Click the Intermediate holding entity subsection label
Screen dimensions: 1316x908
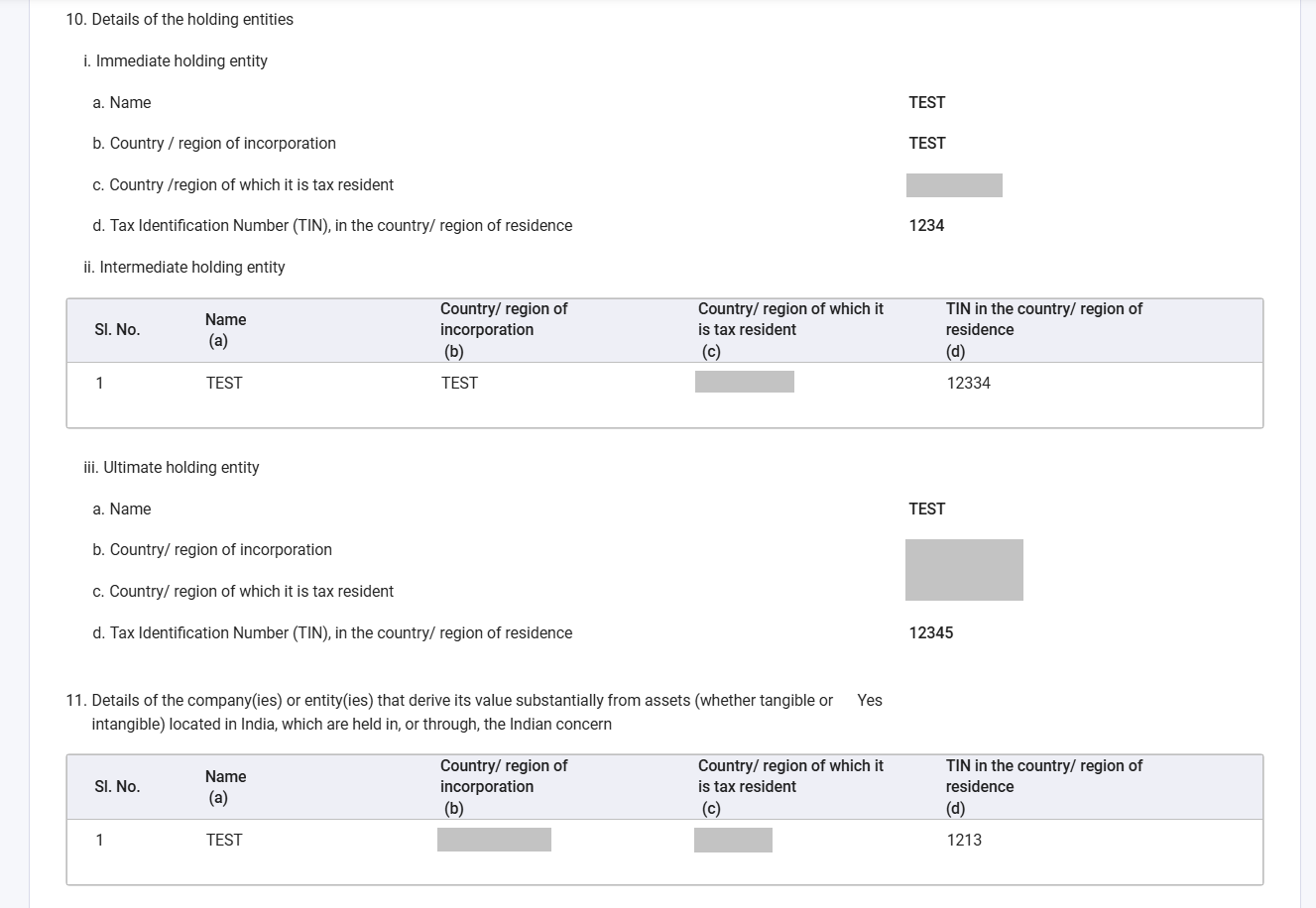point(184,267)
